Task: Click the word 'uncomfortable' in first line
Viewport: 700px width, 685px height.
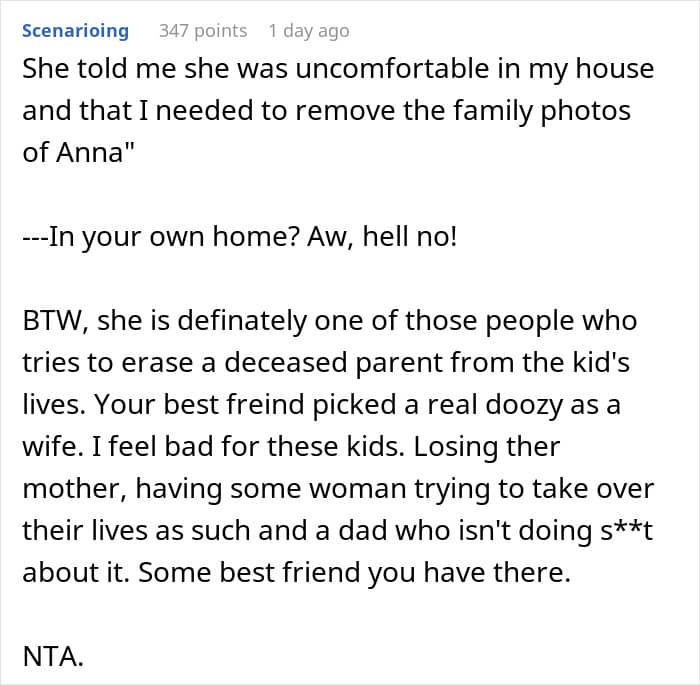Action: (392, 68)
